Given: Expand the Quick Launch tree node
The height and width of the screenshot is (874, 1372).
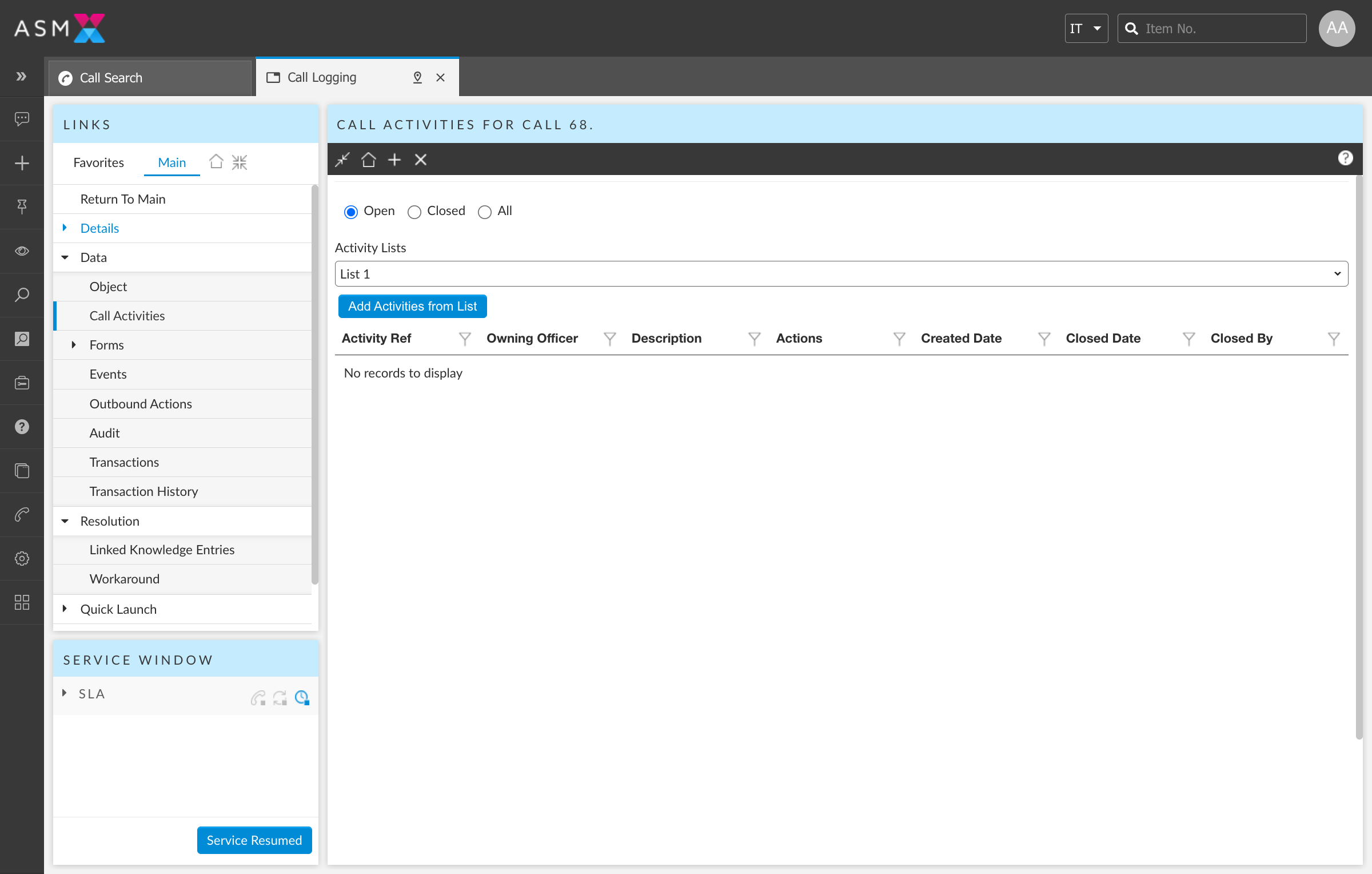Looking at the screenshot, I should 65,609.
